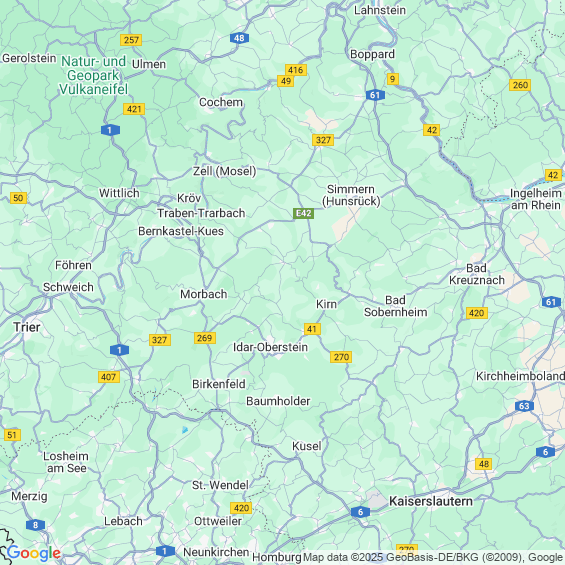Image resolution: width=565 pixels, height=565 pixels.
Task: Click the E42 green route marker
Action: 303,213
